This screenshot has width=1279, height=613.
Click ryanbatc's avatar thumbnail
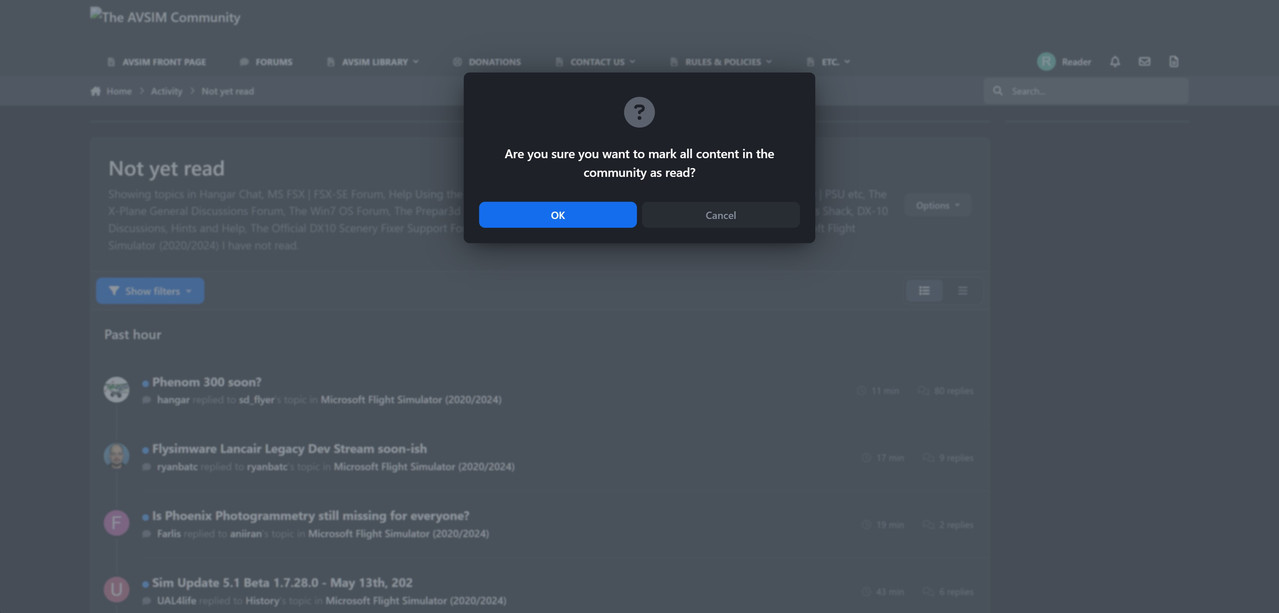pyautogui.click(x=117, y=456)
